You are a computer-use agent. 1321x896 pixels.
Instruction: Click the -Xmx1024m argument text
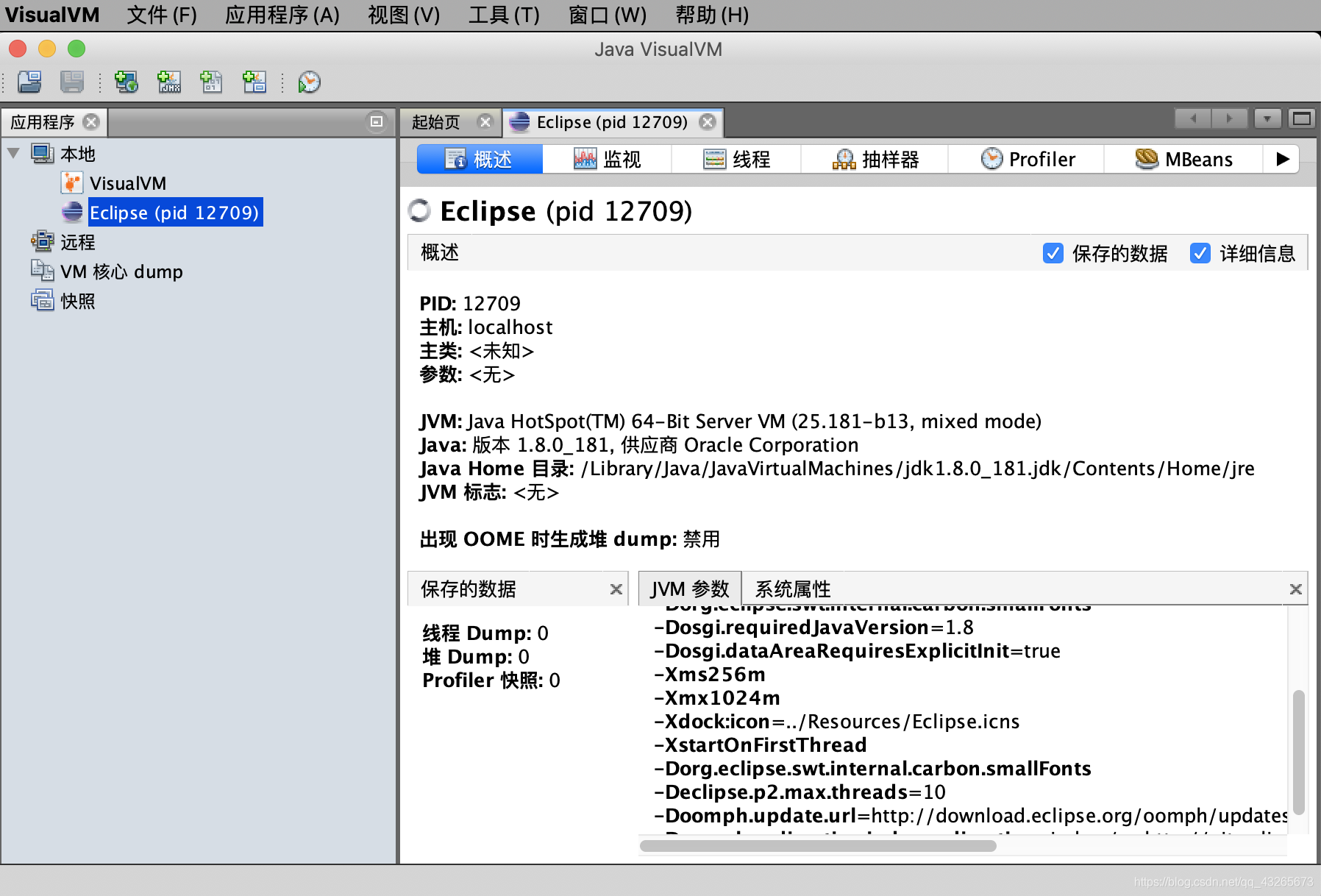click(717, 698)
